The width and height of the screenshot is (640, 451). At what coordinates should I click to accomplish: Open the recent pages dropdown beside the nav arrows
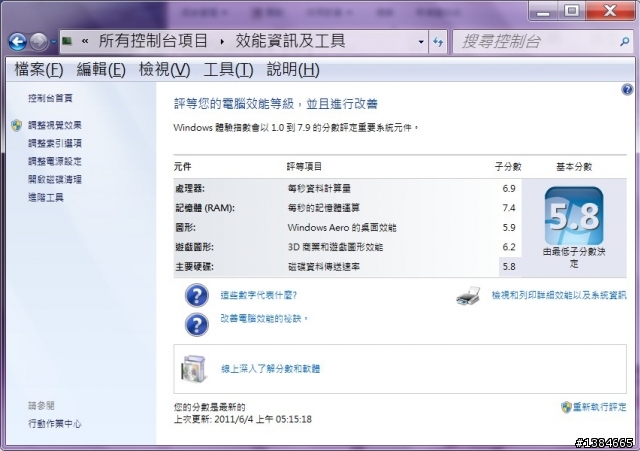[x=53, y=42]
